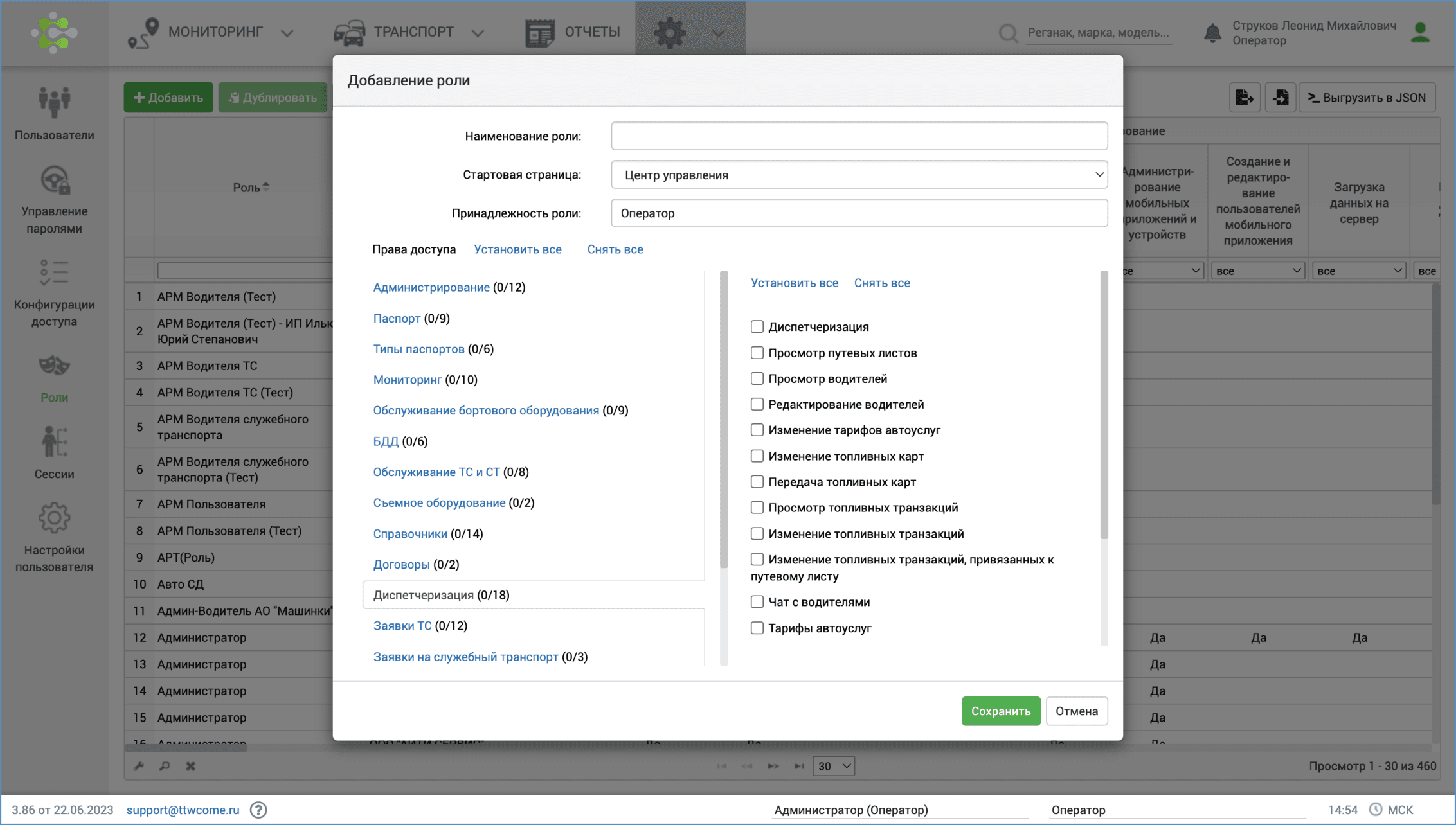Open Access Configurations list icon
This screenshot has height=825, width=1456.
(x=54, y=272)
